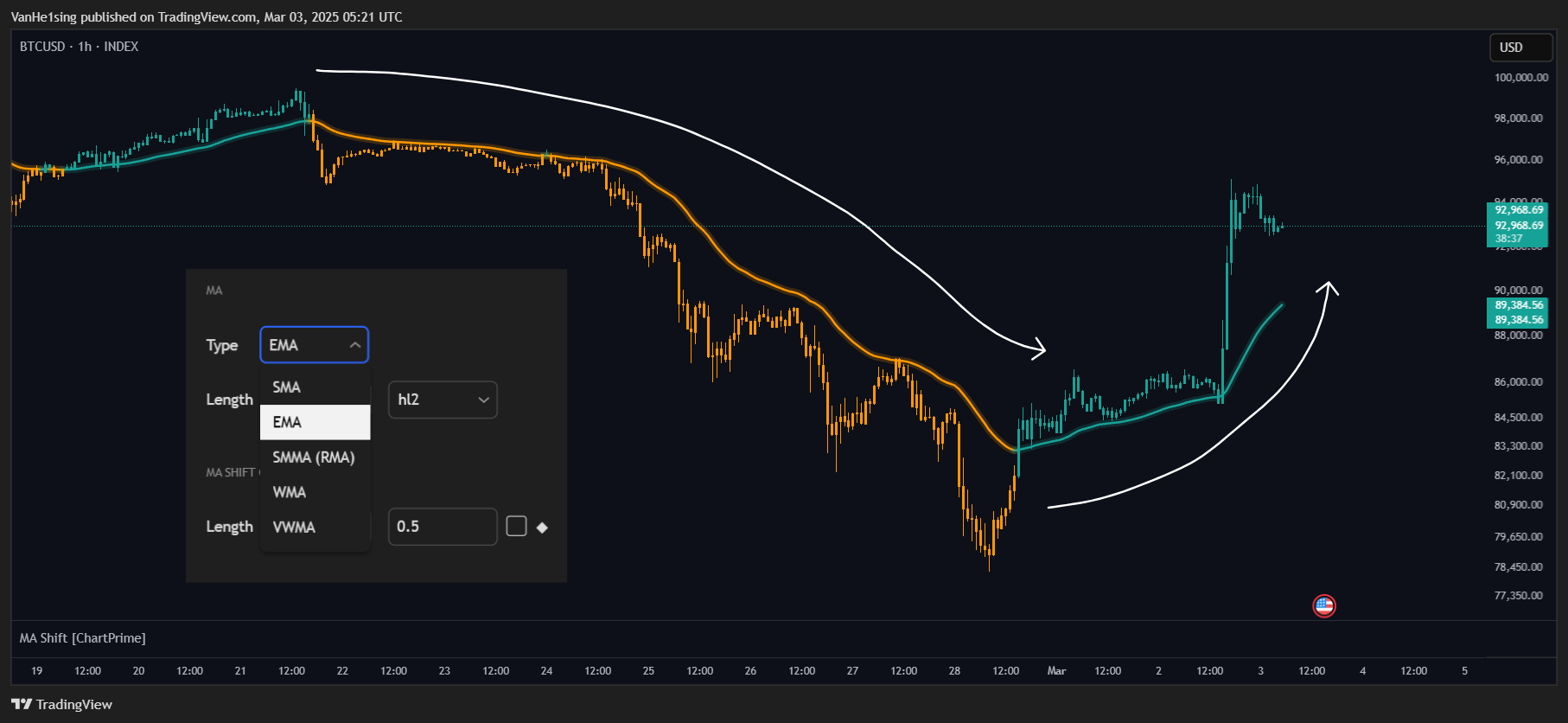Open the MA Type dropdown showing EMA
This screenshot has height=723, width=1568.
tap(315, 345)
